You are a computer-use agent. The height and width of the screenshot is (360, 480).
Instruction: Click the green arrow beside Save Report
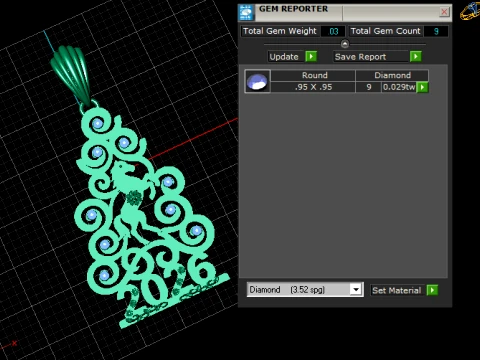[x=416, y=56]
